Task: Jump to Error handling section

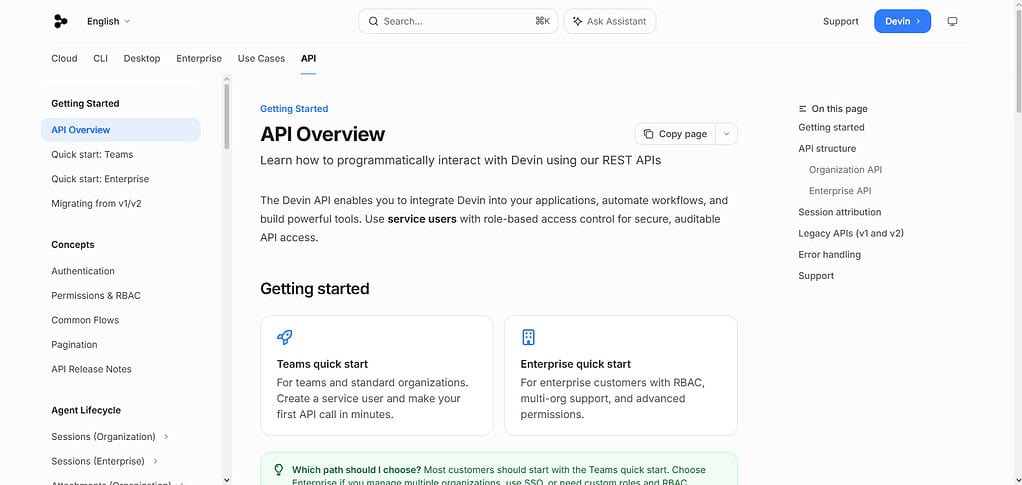Action: [x=829, y=254]
